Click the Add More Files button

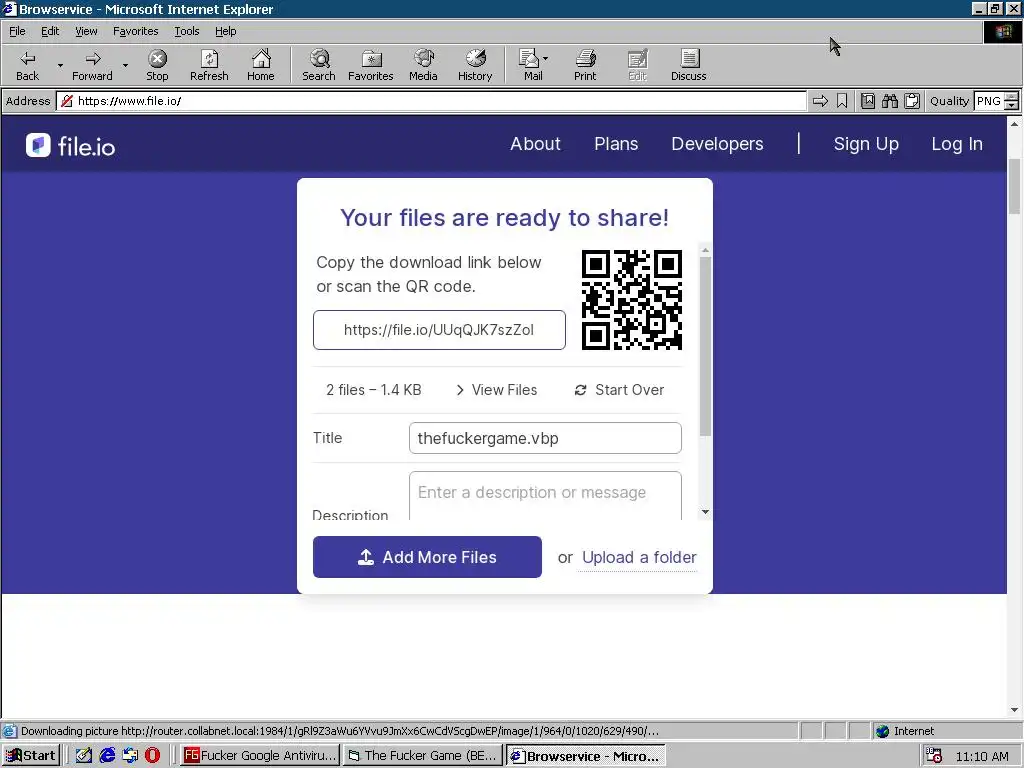[x=427, y=557]
